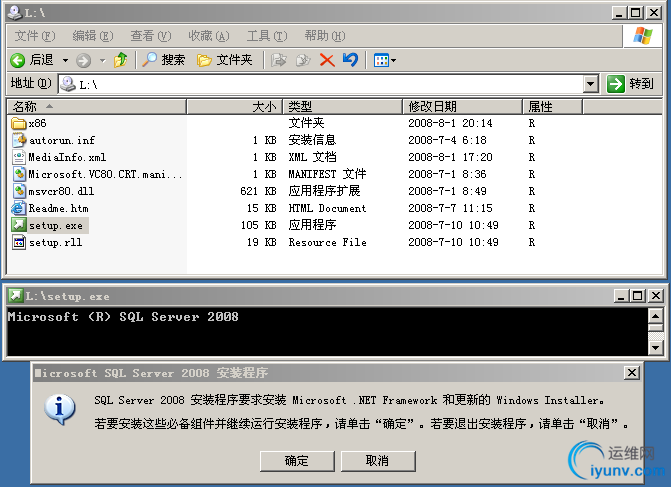Open Search (搜索) in toolbar
Screen dimensions: 671x487
pos(163,60)
